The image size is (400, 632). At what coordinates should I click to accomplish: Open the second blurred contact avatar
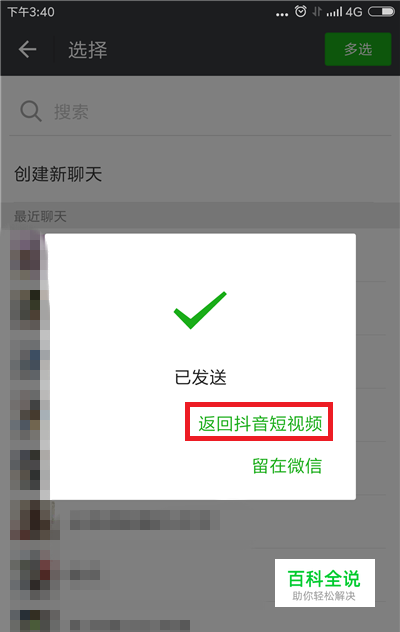point(27,310)
